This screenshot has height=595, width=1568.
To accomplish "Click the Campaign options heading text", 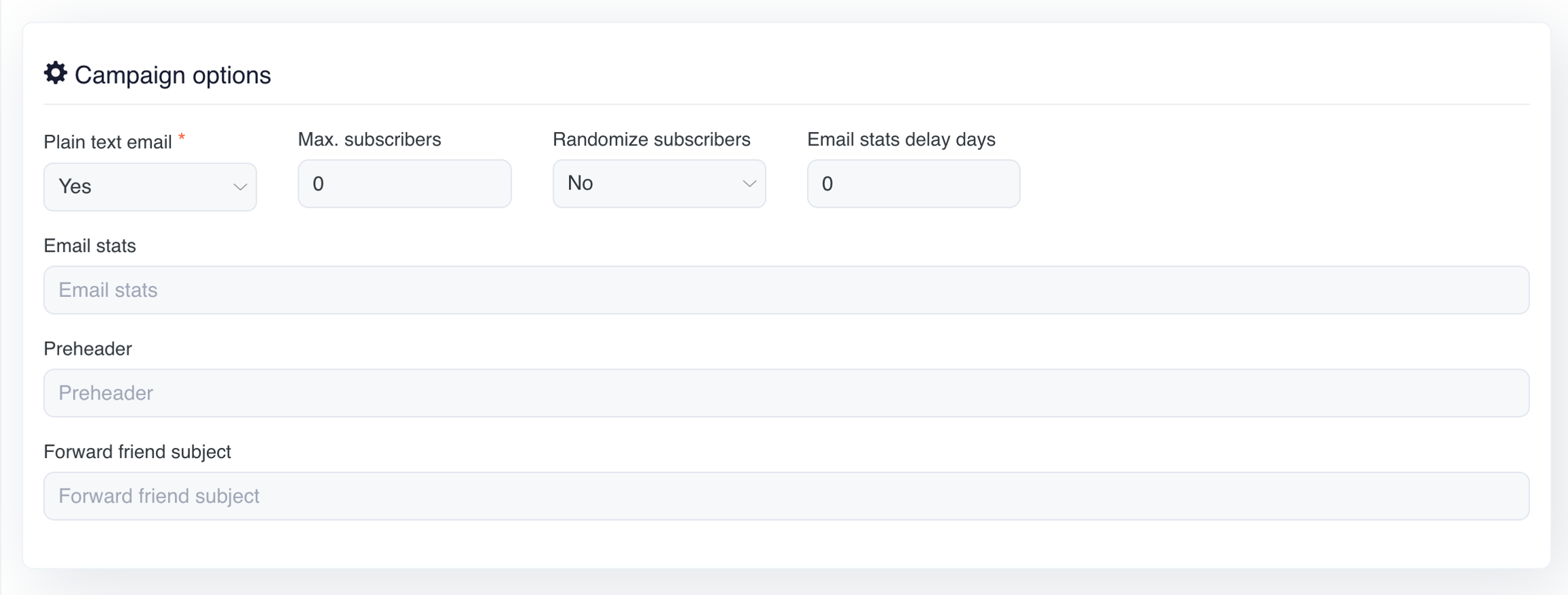I will (x=172, y=75).
